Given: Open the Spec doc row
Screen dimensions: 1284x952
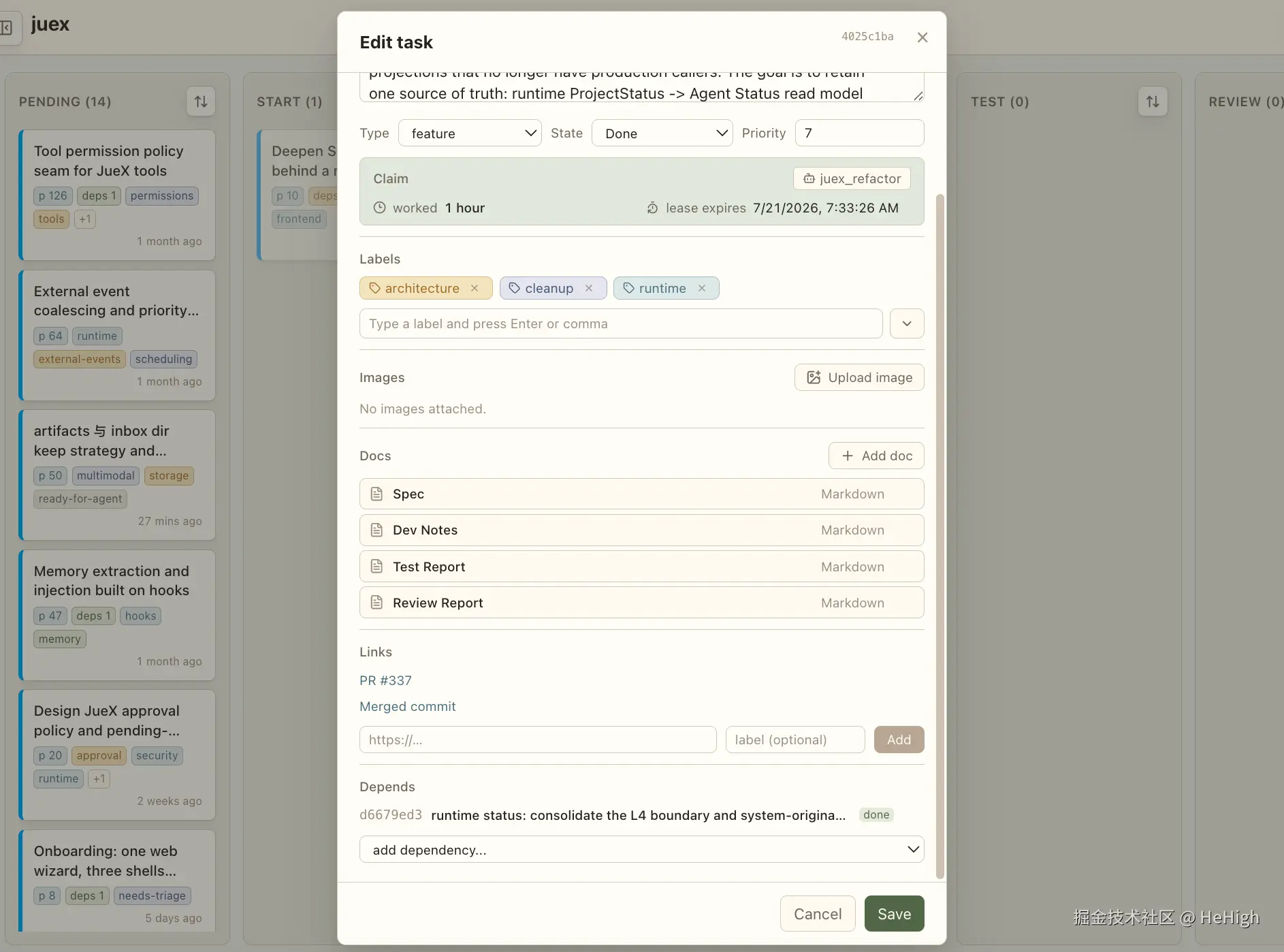Looking at the screenshot, I should click(642, 494).
